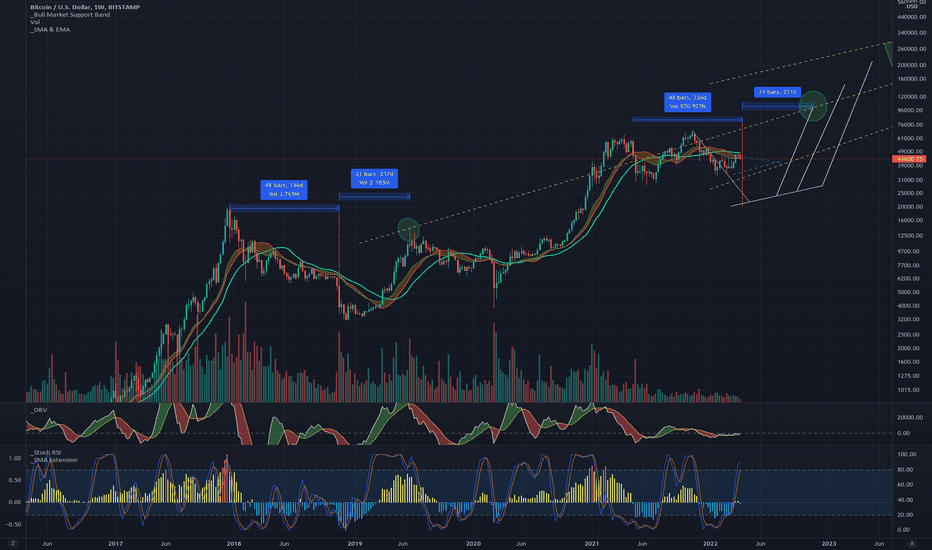The image size is (932, 550).
Task: Click the 20000.00 price axis label in main pane
Action: [x=910, y=207]
